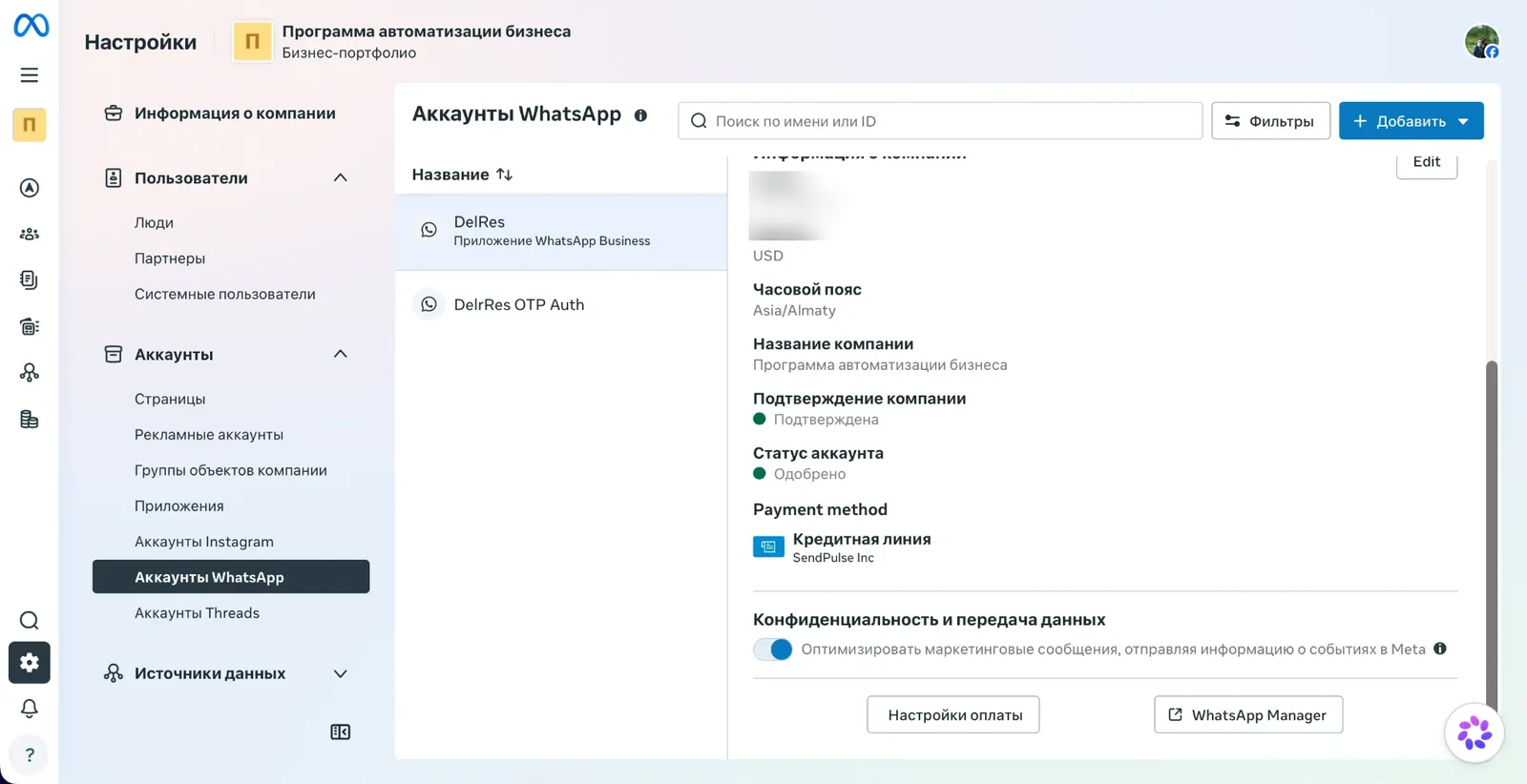
Task: Open Группы объектов компании item
Action: click(231, 470)
